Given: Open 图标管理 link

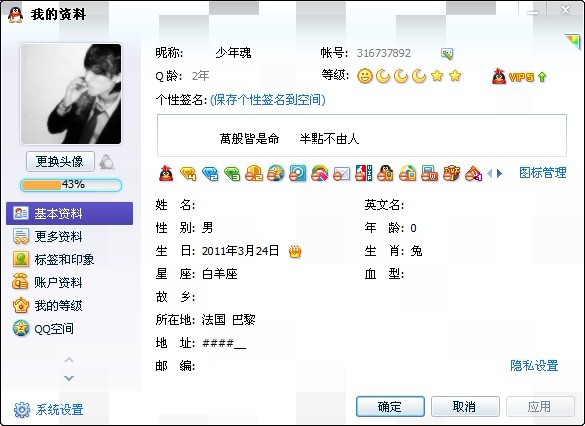Looking at the screenshot, I should pyautogui.click(x=543, y=173).
